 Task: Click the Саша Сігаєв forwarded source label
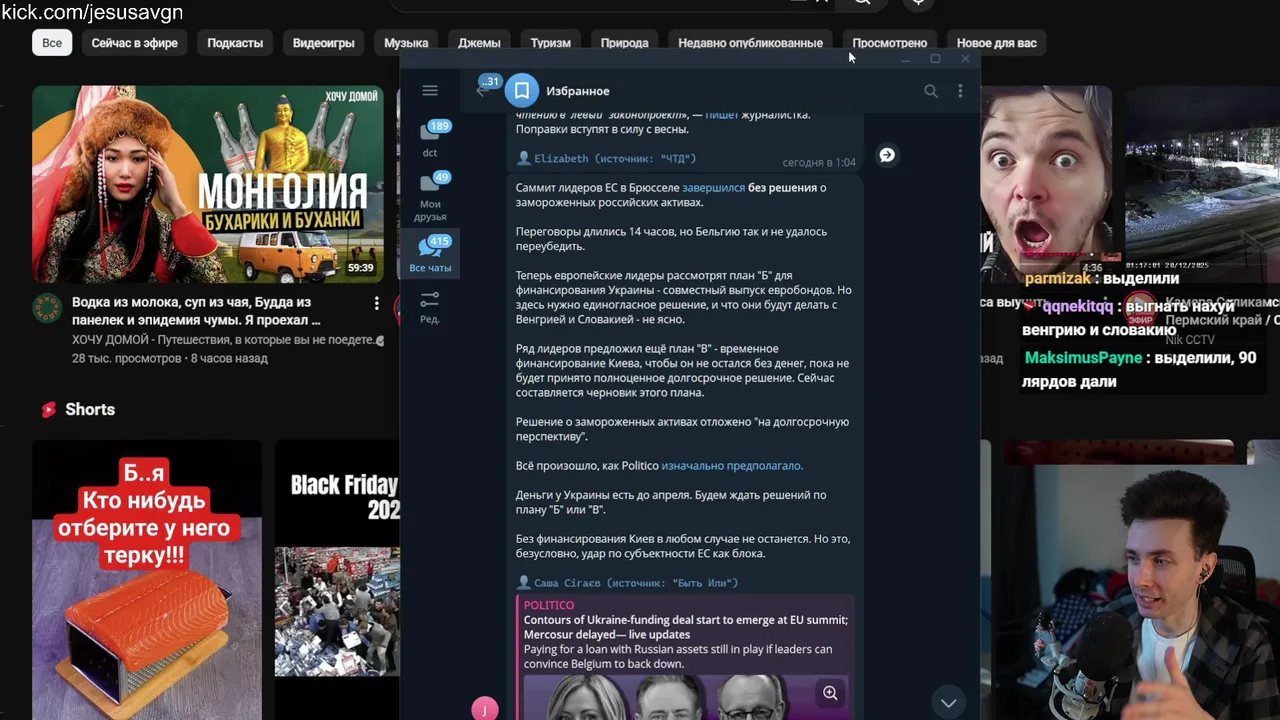pyautogui.click(x=636, y=583)
